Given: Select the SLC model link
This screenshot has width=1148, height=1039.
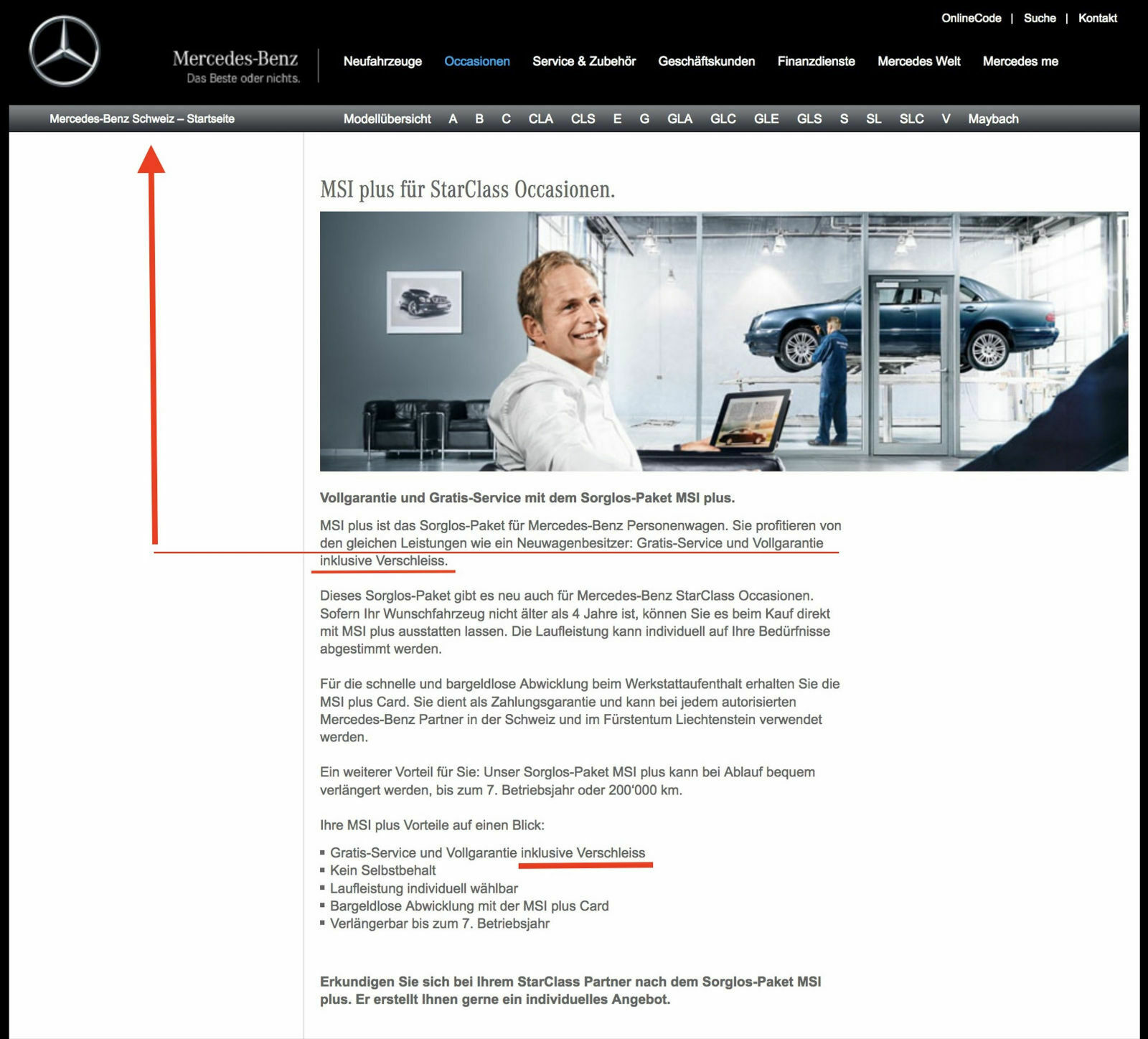Looking at the screenshot, I should coord(912,119).
